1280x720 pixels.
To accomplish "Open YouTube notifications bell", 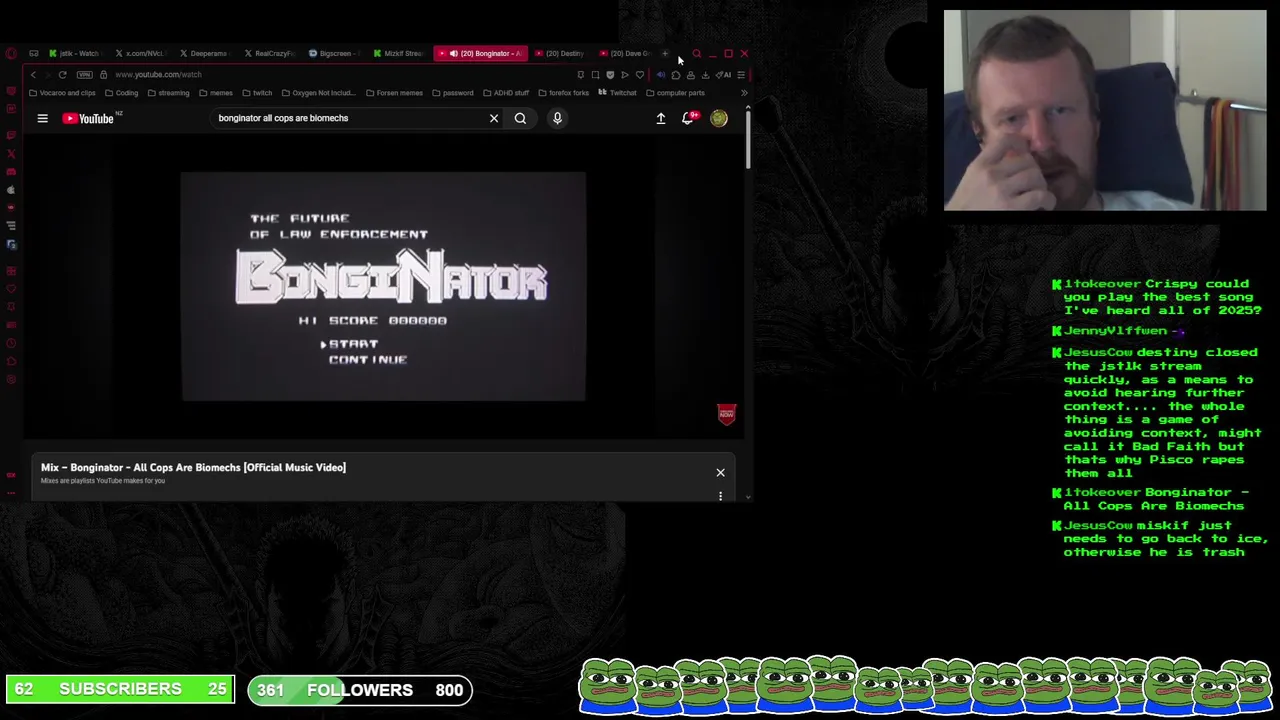I will coord(688,118).
